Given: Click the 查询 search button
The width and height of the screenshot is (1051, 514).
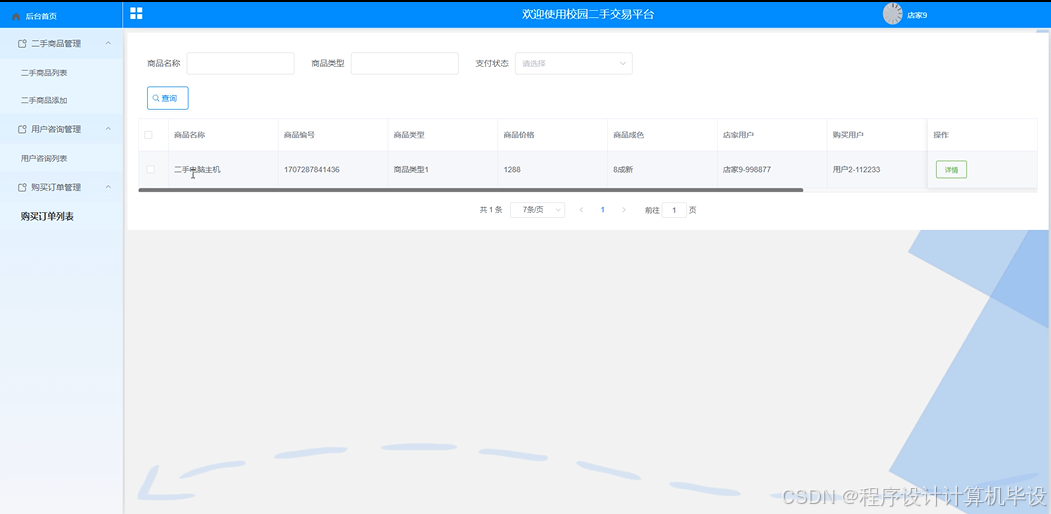Looking at the screenshot, I should pos(168,98).
